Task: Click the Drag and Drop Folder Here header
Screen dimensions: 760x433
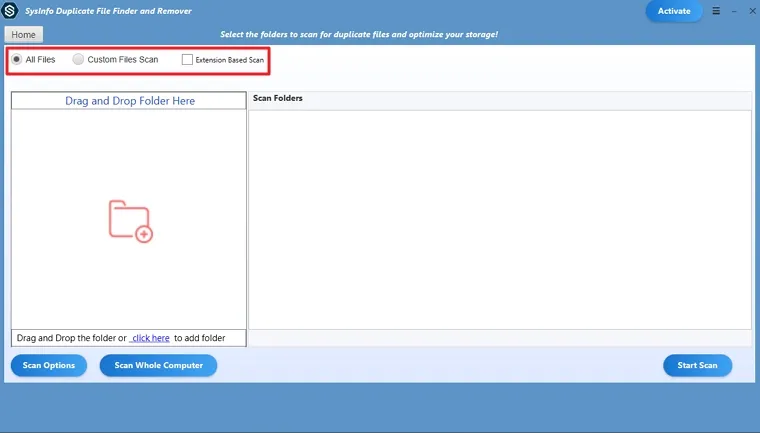Action: click(129, 101)
